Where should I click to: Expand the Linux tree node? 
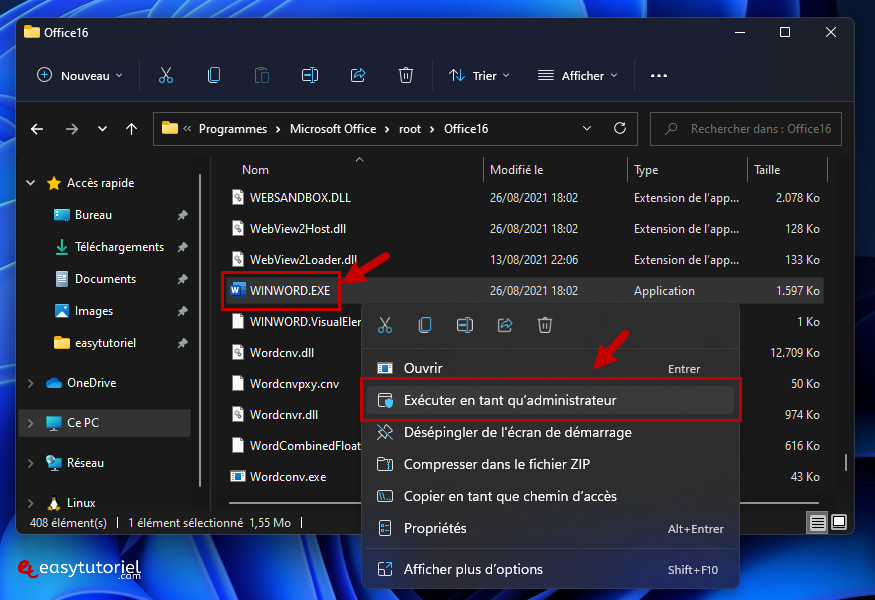click(31, 503)
